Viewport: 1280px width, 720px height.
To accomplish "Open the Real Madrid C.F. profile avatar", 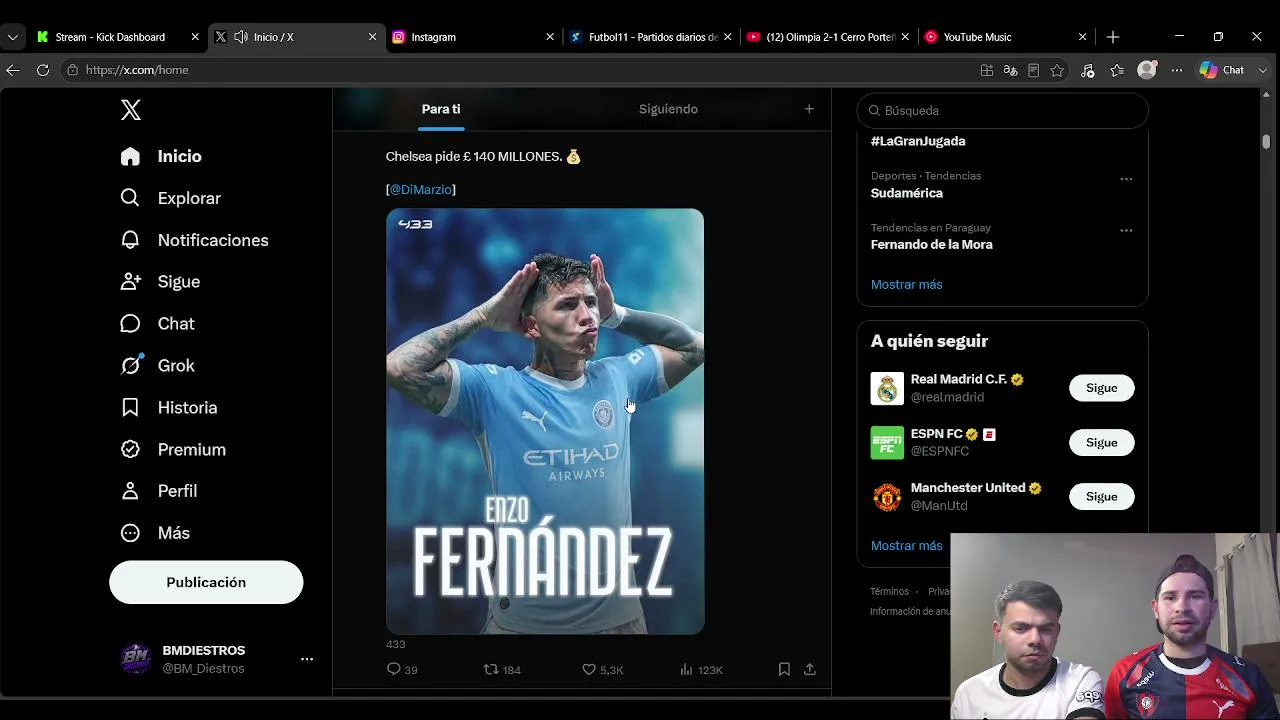I will click(x=887, y=388).
